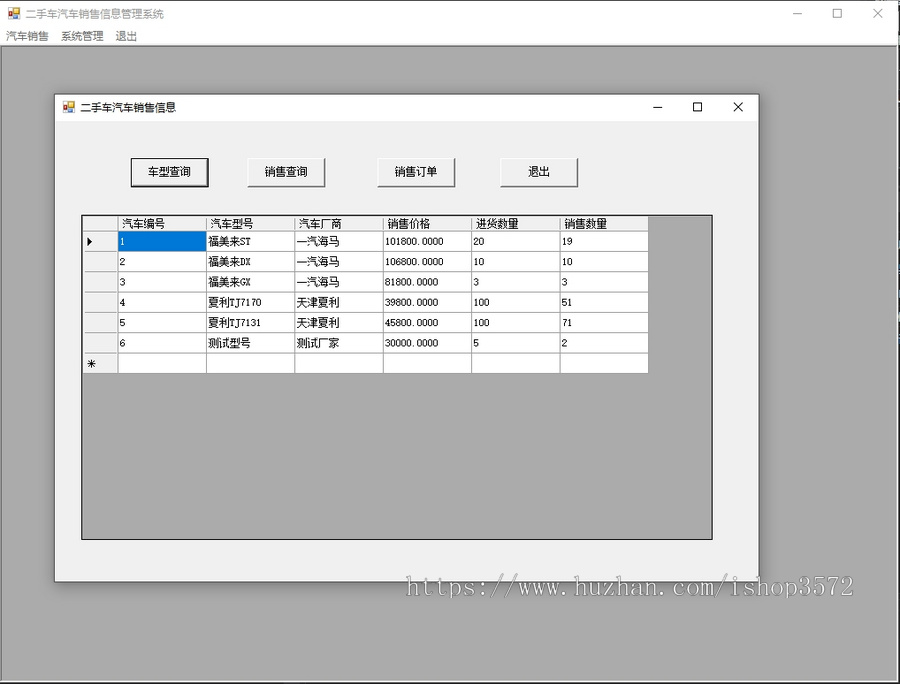This screenshot has width=900, height=684.
Task: Select the 测试型号 cell
Action: pyautogui.click(x=250, y=343)
